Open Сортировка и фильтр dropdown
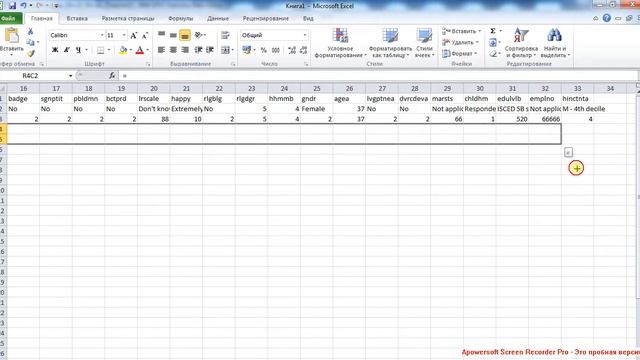The width and height of the screenshot is (640, 360). [x=521, y=43]
